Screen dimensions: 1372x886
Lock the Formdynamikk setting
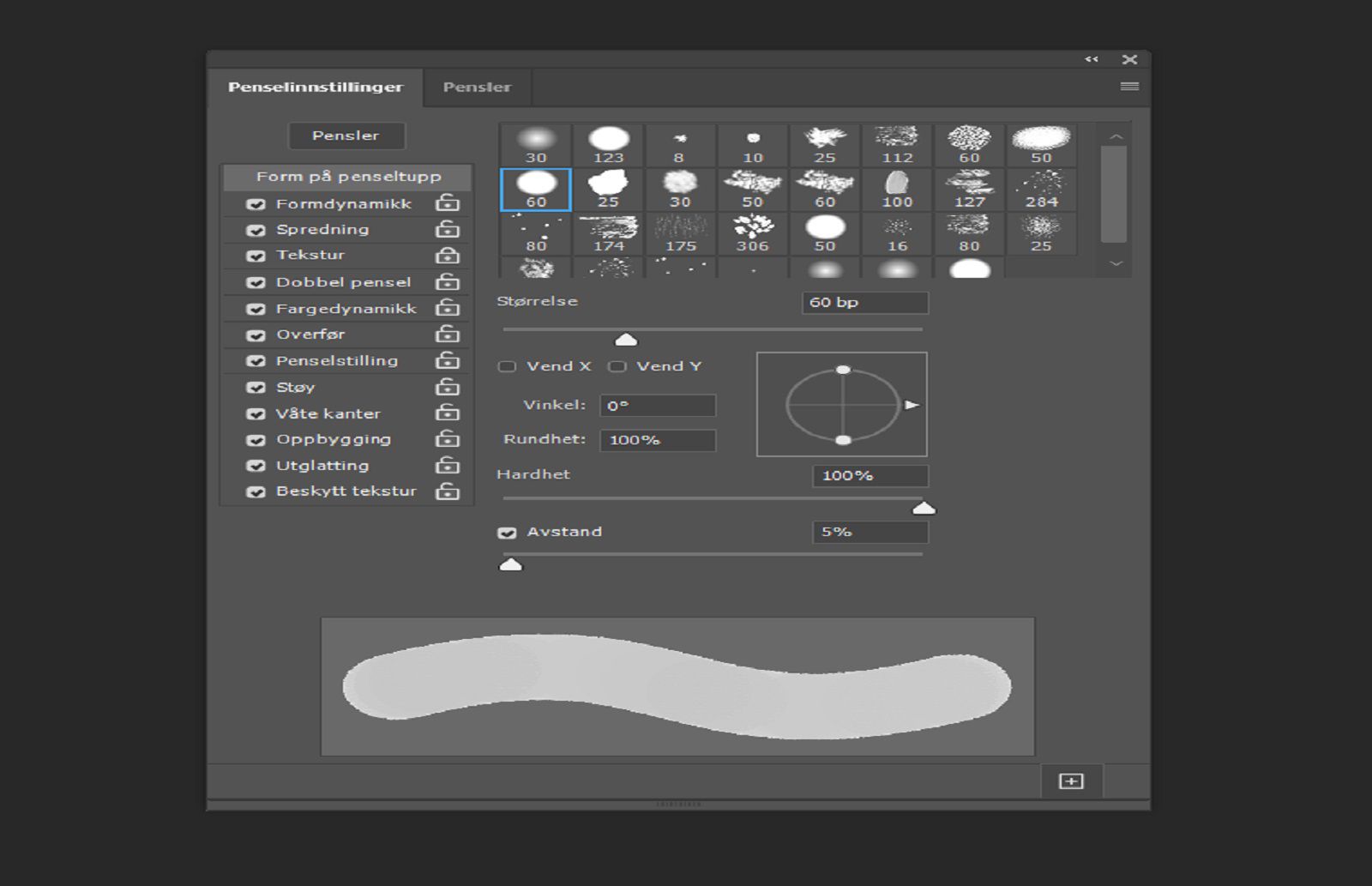[x=448, y=203]
